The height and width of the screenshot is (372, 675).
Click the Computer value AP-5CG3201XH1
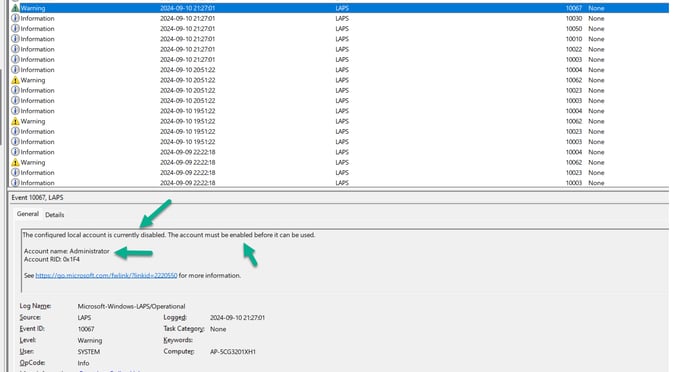[232, 352]
